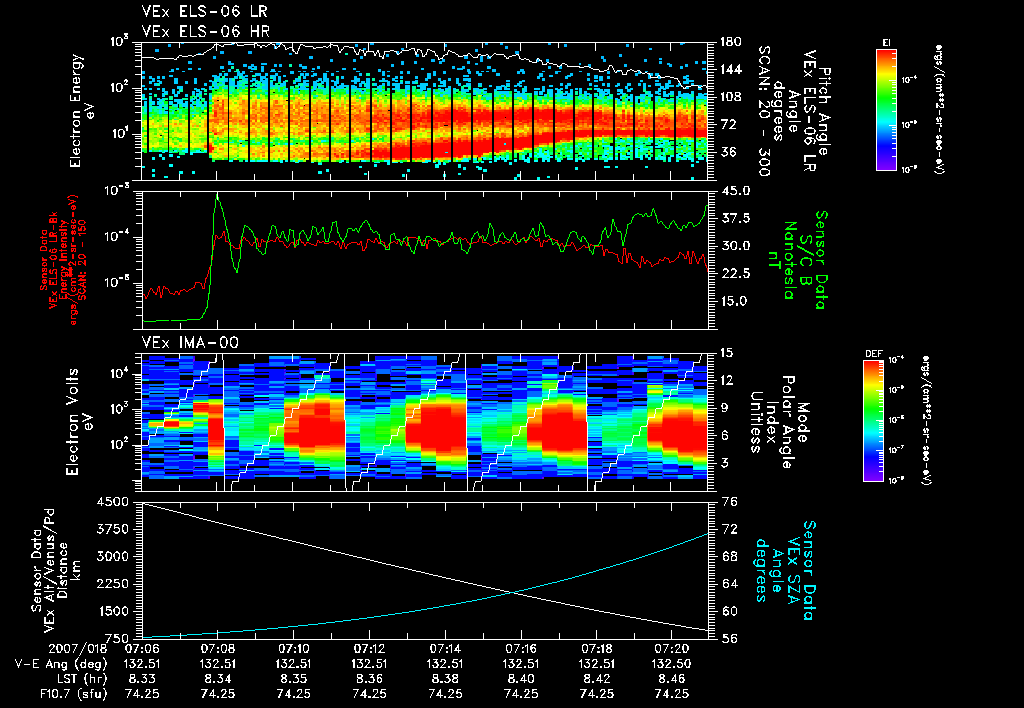Image resolution: width=1024 pixels, height=708 pixels.
Task: Select the VEx ELS-06 LR title
Action: [204, 11]
